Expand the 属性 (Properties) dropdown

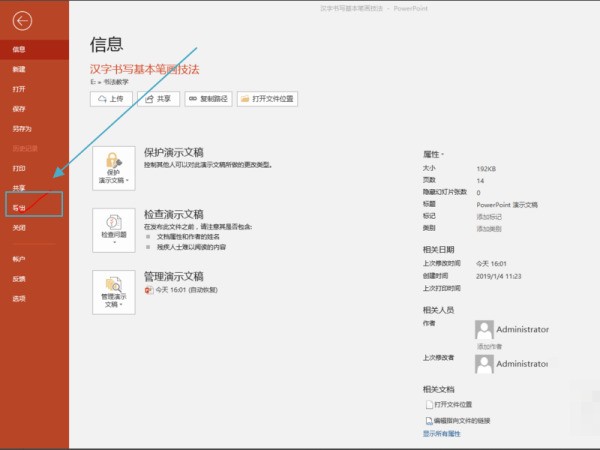[434, 155]
